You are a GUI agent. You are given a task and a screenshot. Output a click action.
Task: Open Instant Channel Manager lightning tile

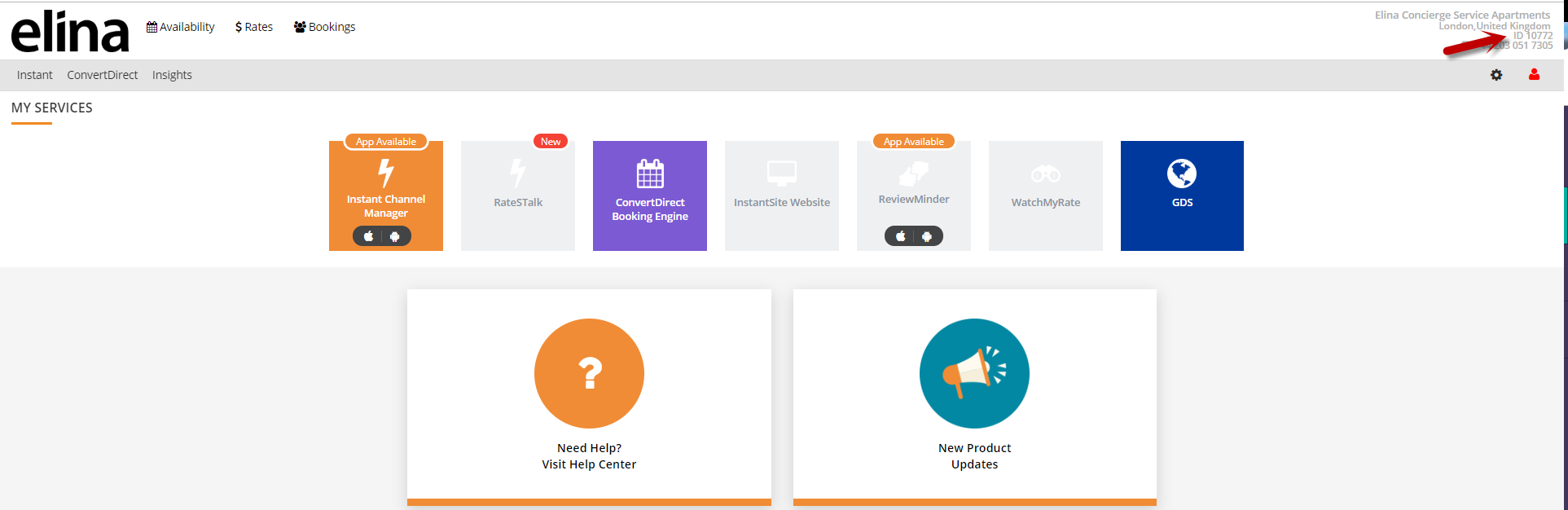386,189
